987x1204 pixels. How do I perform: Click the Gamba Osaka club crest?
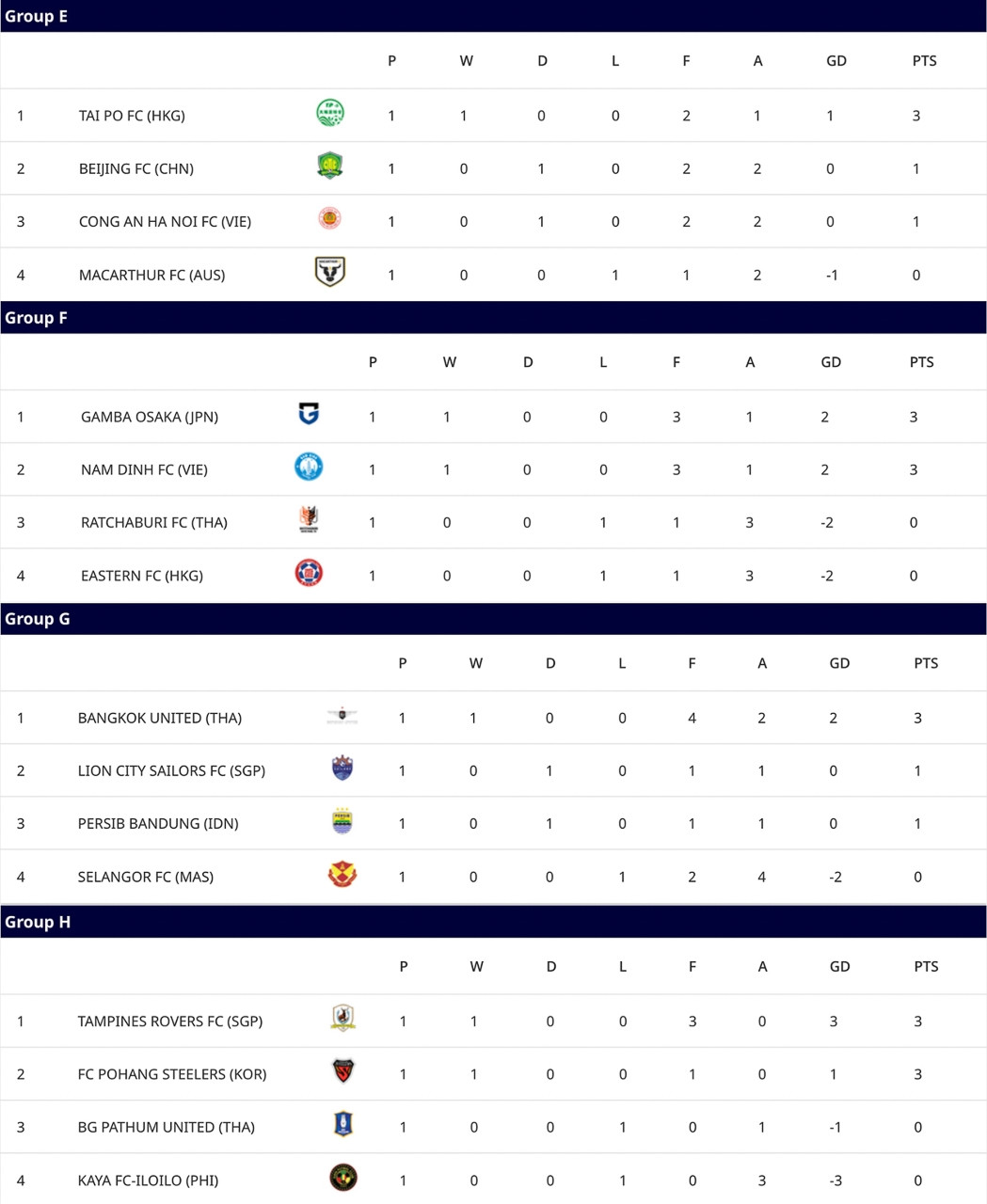point(309,414)
